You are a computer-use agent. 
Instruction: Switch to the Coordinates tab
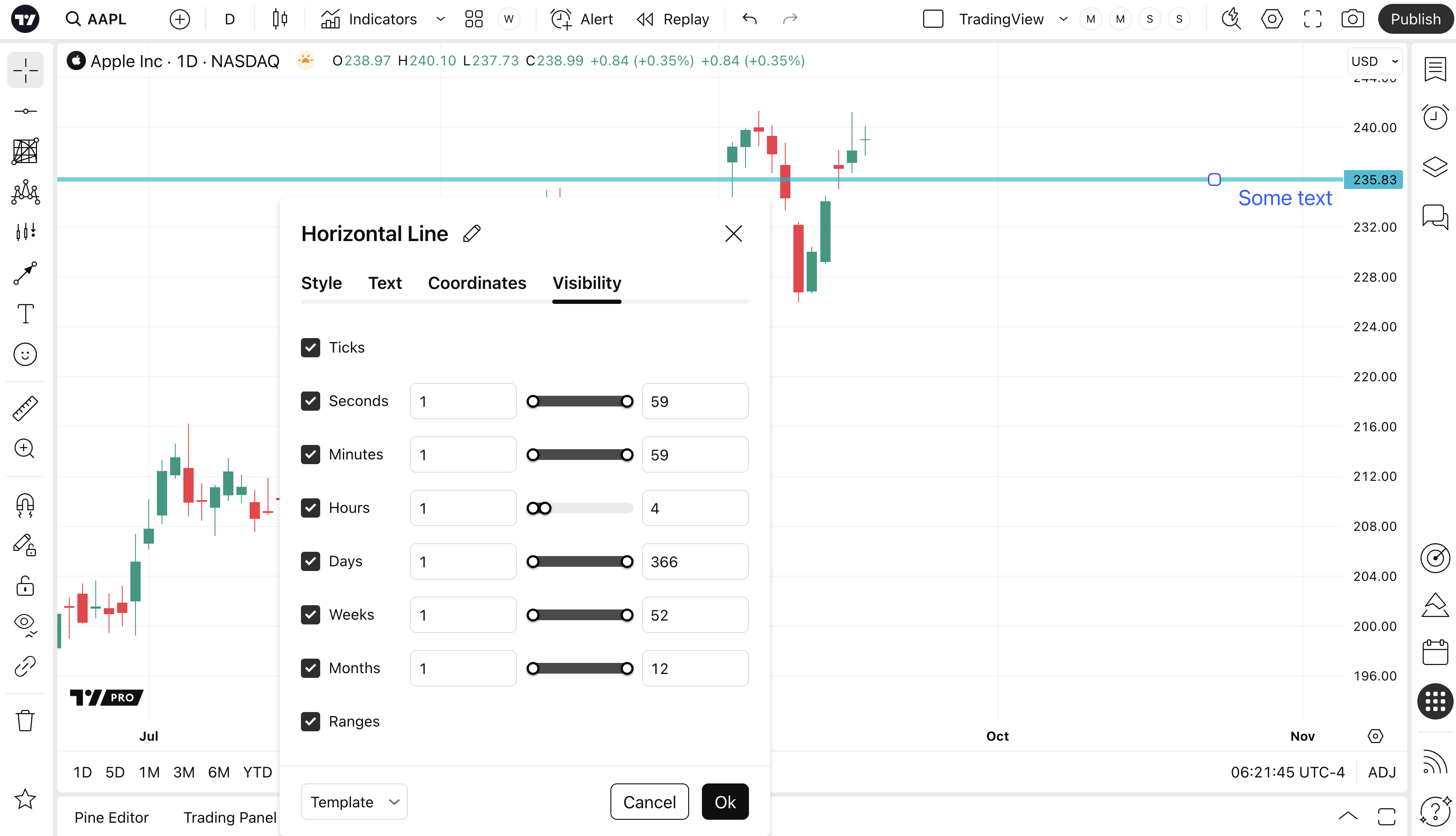(x=477, y=283)
